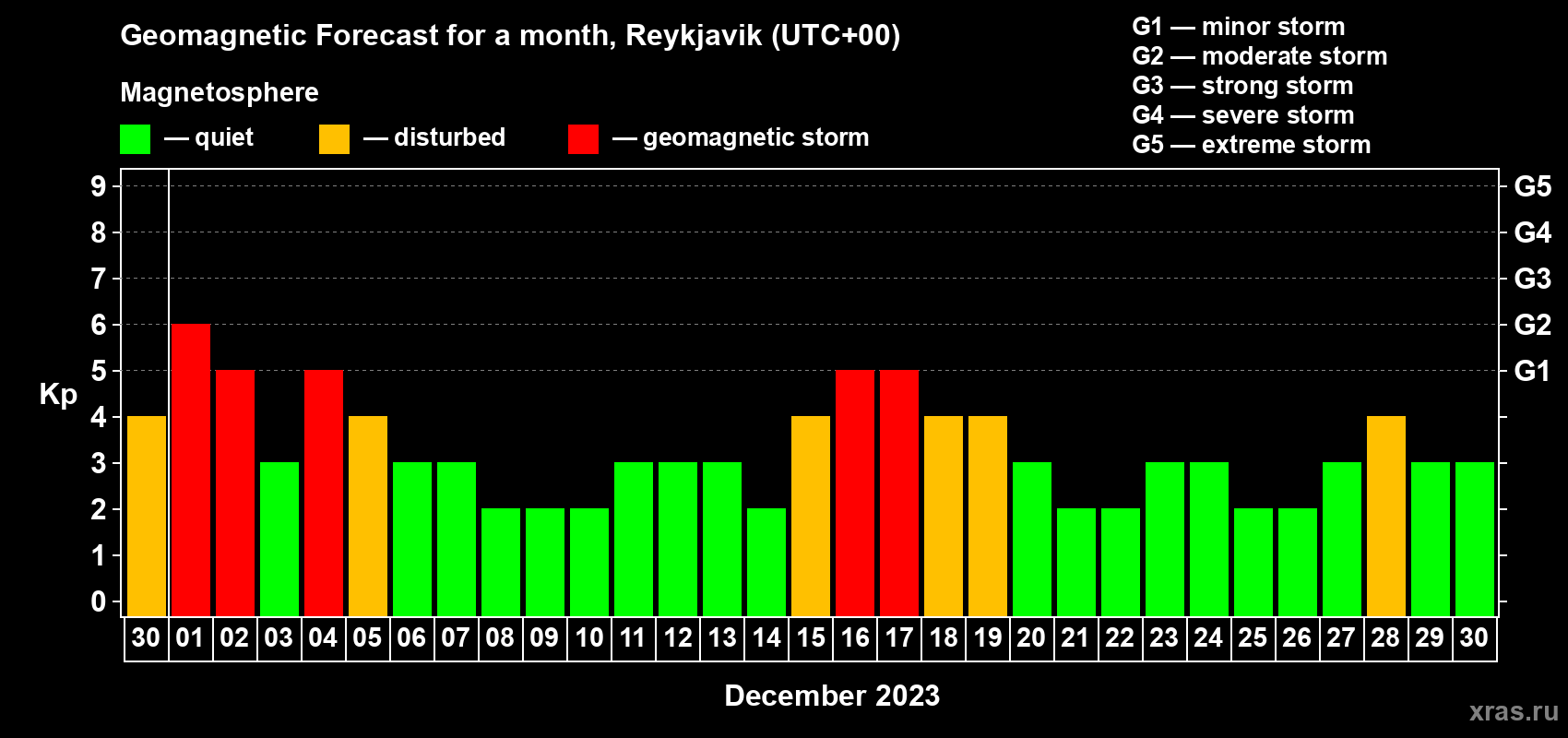Select the orange bar for December 19
This screenshot has height=738, width=1568.
988,516
